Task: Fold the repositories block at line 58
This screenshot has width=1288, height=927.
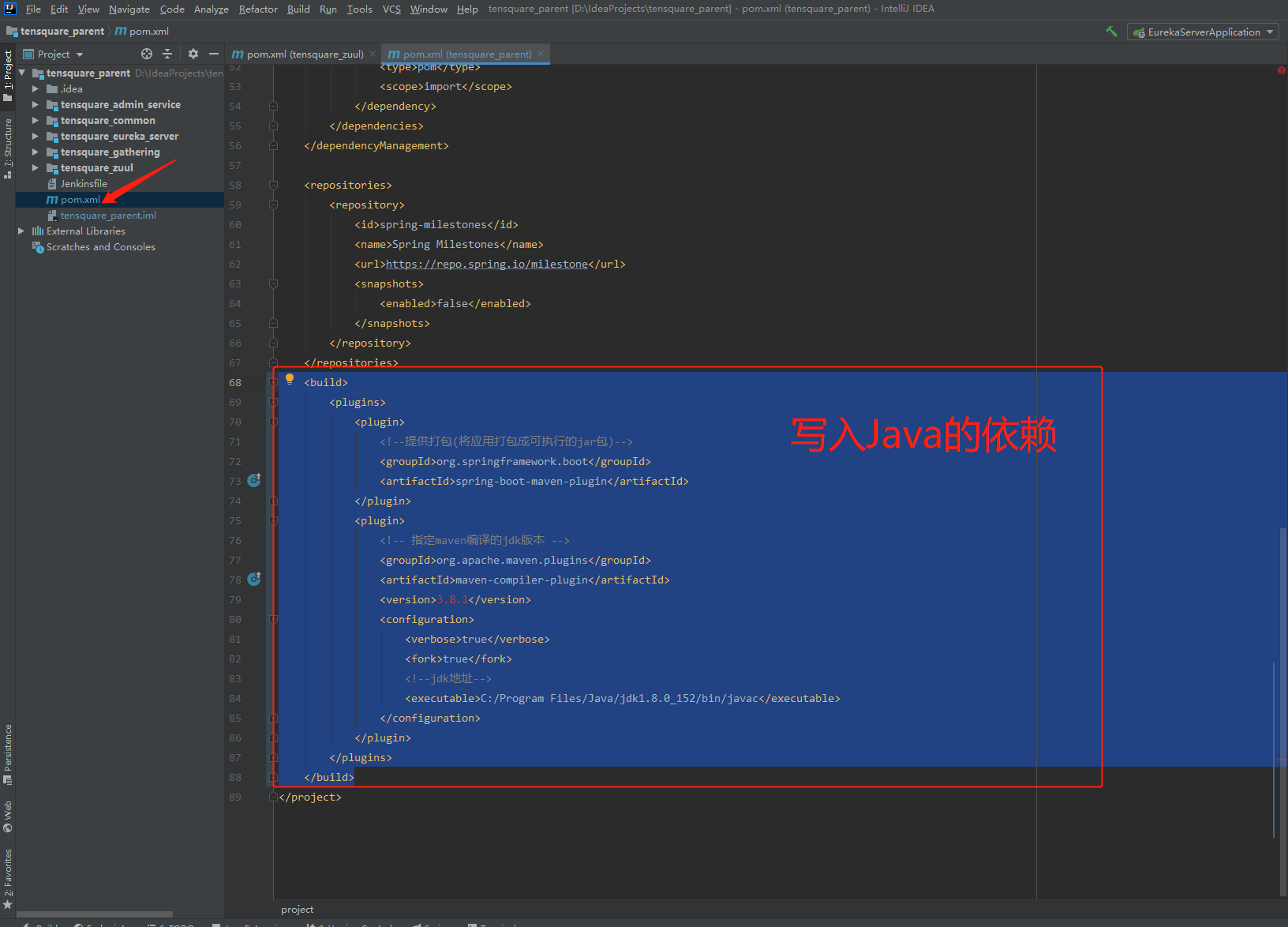Action: (273, 185)
